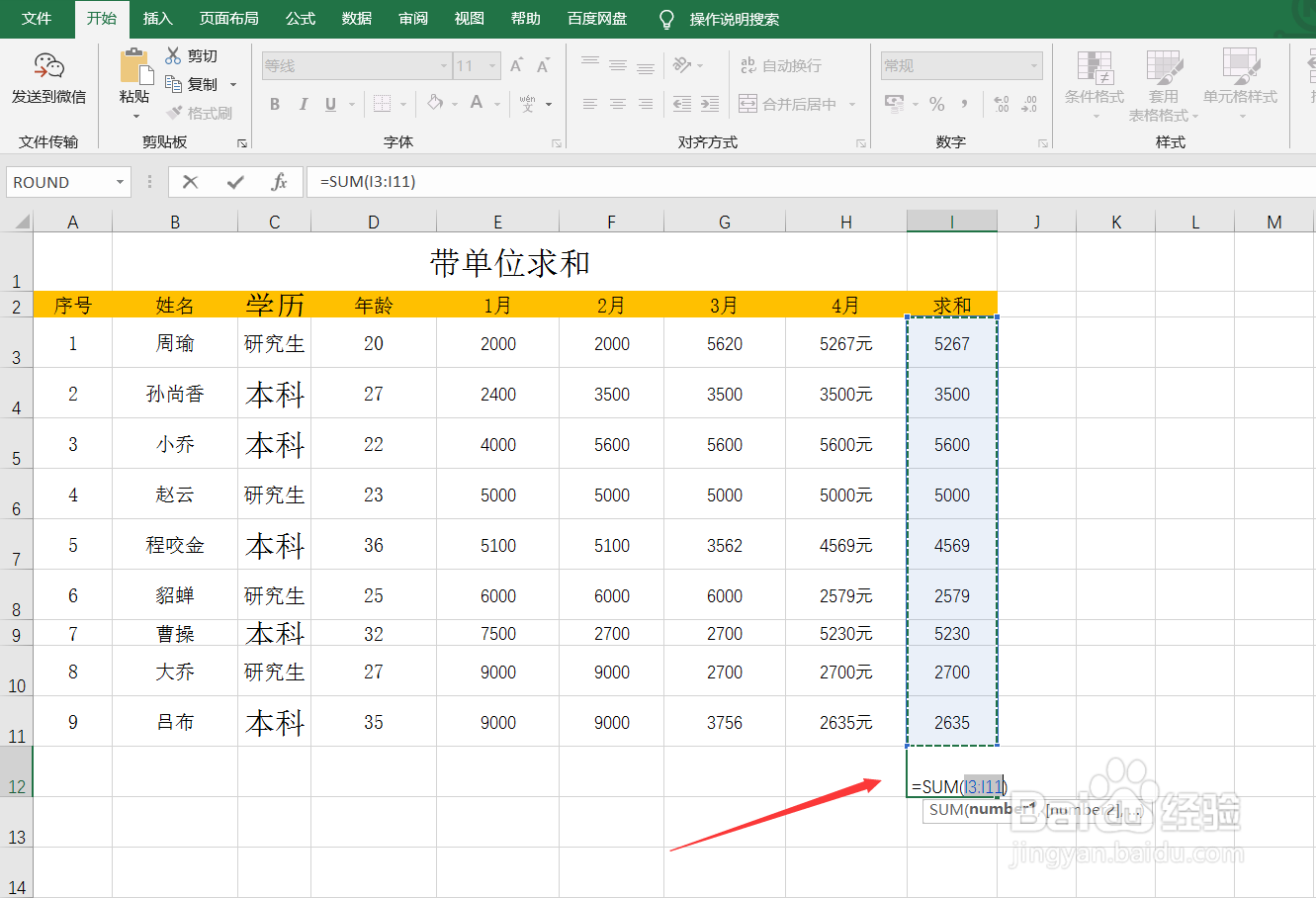Align text to the left
The width and height of the screenshot is (1316, 898).
click(x=590, y=103)
